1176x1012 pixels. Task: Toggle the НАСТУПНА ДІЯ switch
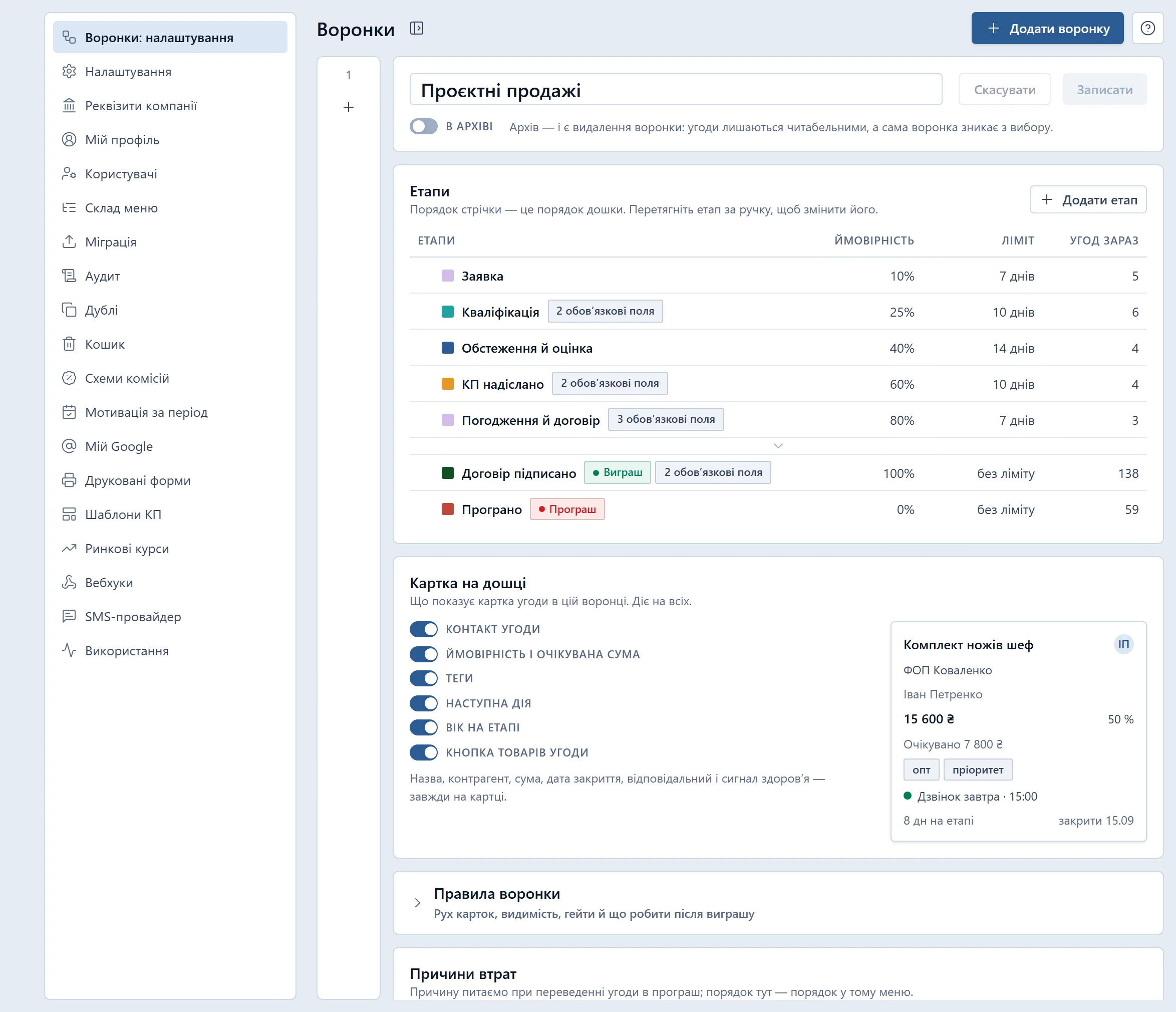[423, 703]
